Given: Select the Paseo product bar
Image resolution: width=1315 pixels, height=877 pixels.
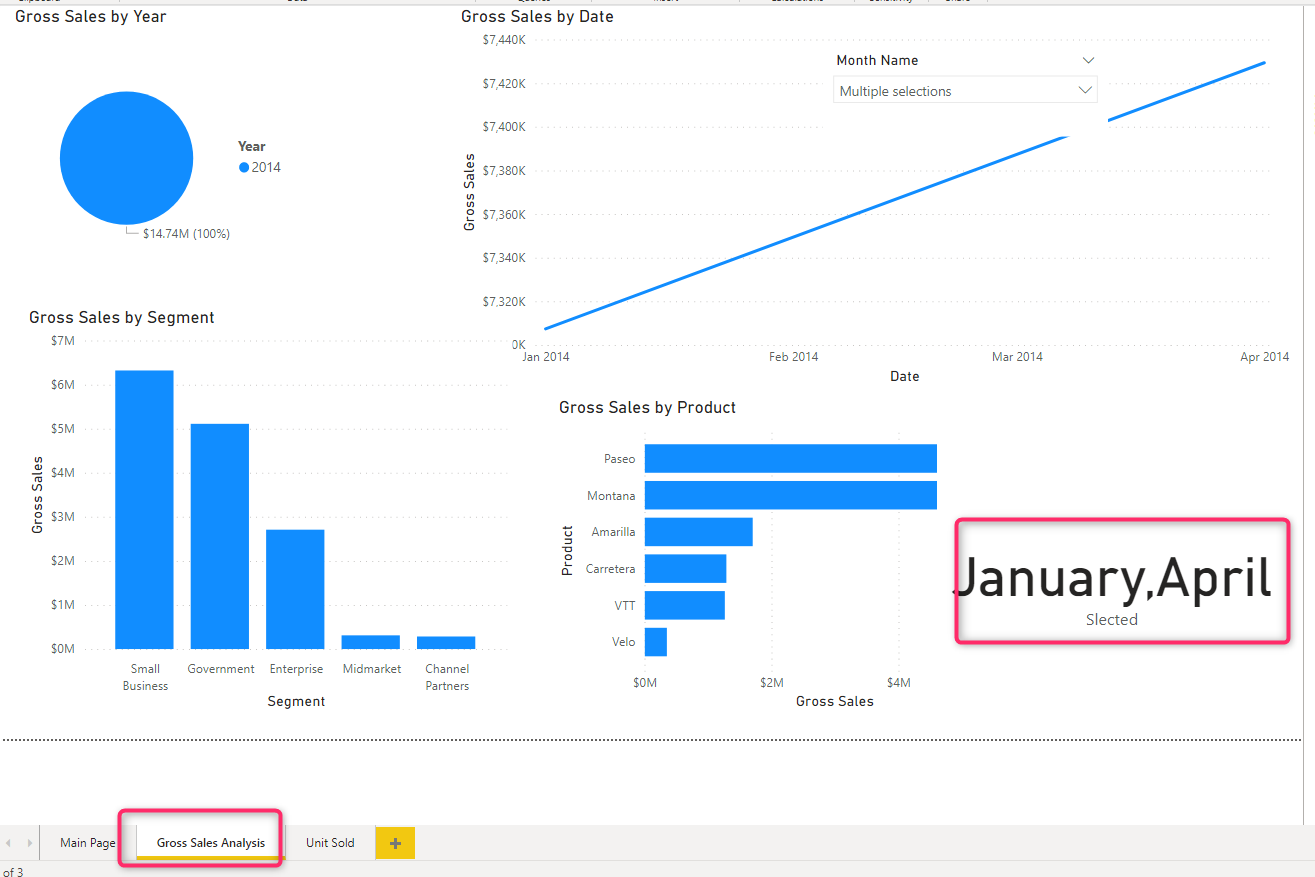Looking at the screenshot, I should click(x=790, y=459).
